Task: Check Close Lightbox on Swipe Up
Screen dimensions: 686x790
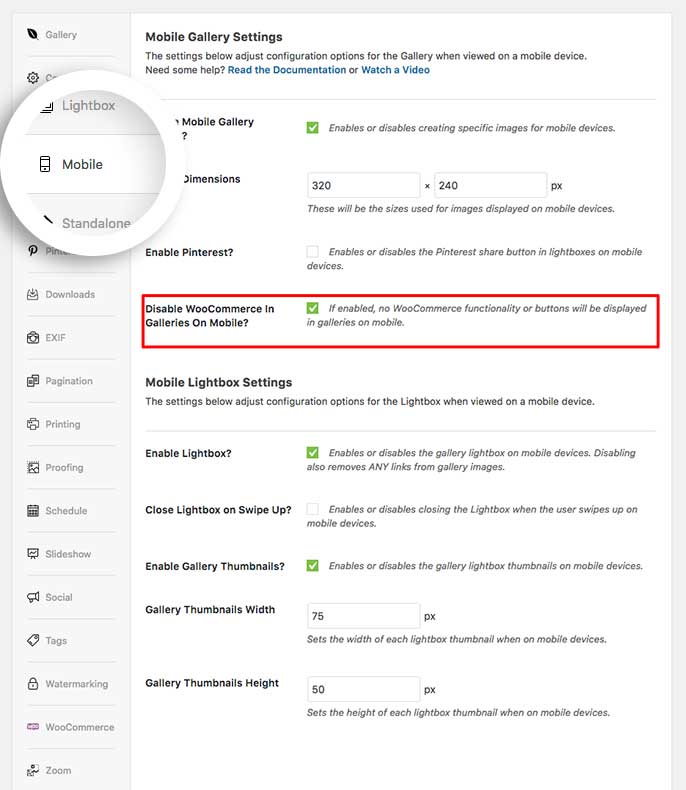Action: point(312,509)
